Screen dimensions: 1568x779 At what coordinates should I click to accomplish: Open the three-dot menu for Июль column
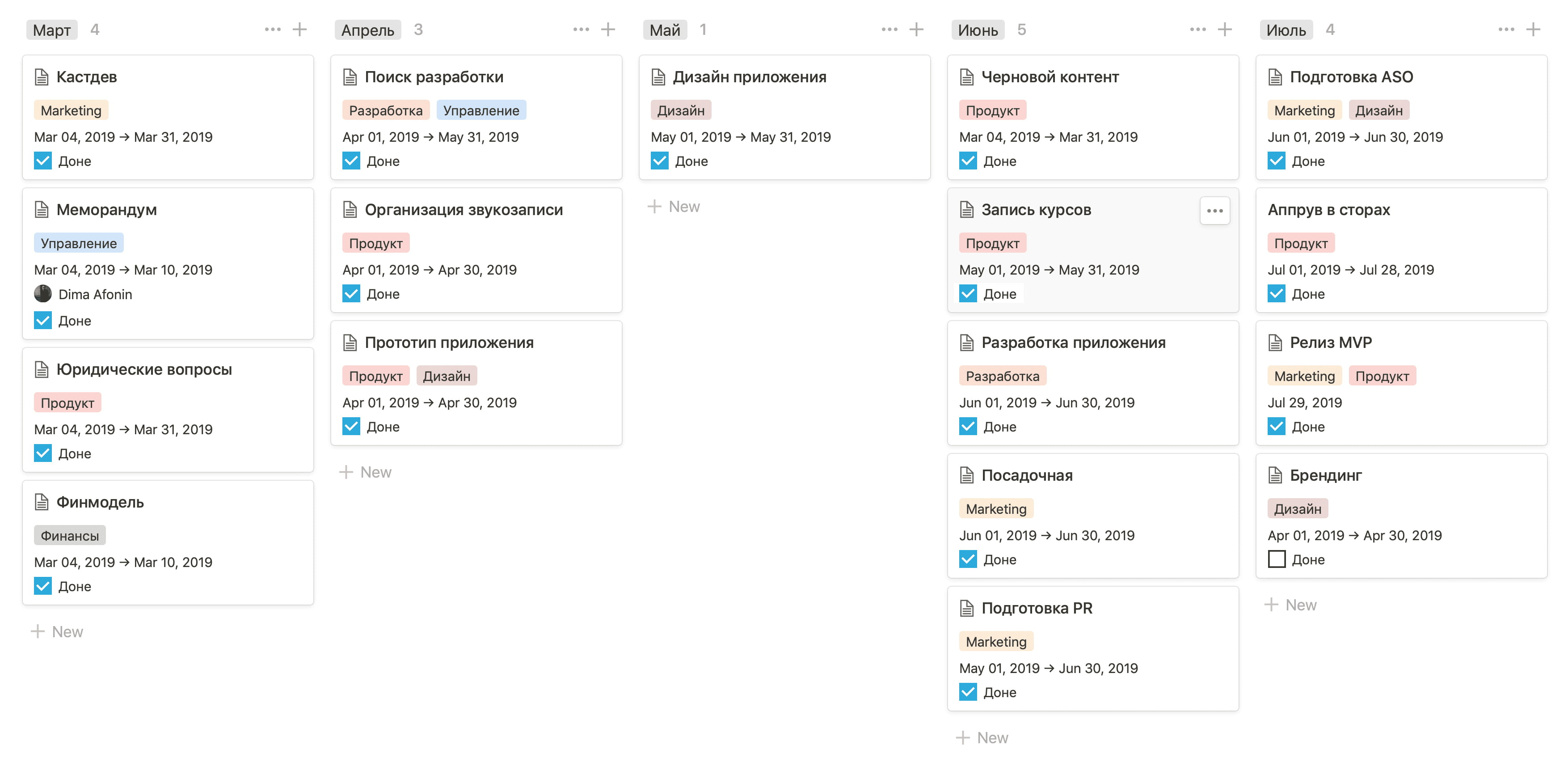coord(1506,29)
